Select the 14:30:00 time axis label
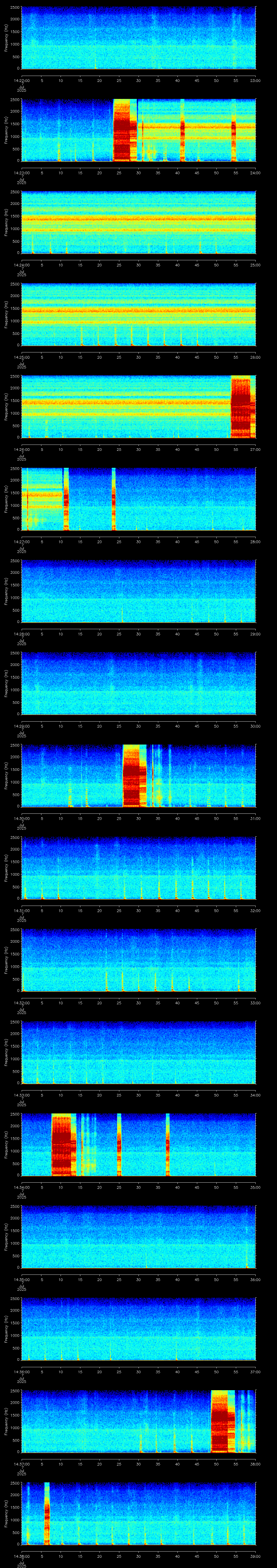Screen dimensions: 277x1568 pos(21,818)
